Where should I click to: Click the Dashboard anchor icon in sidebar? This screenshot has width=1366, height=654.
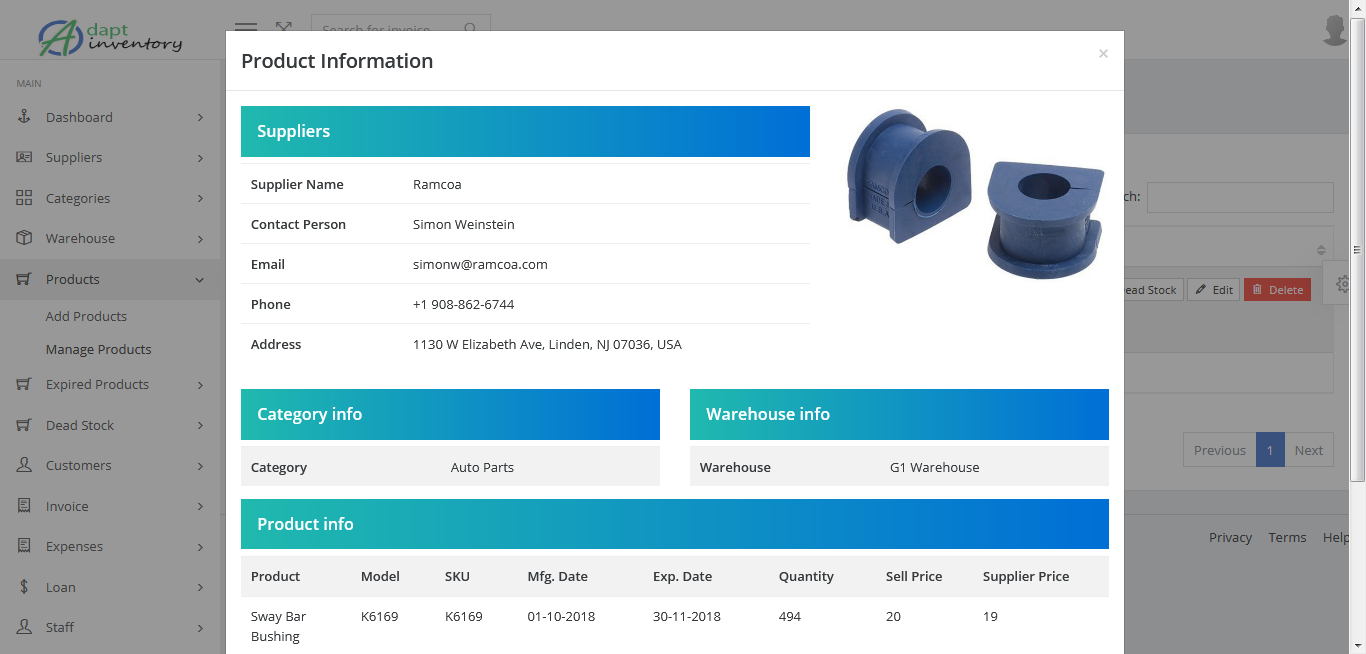24,117
